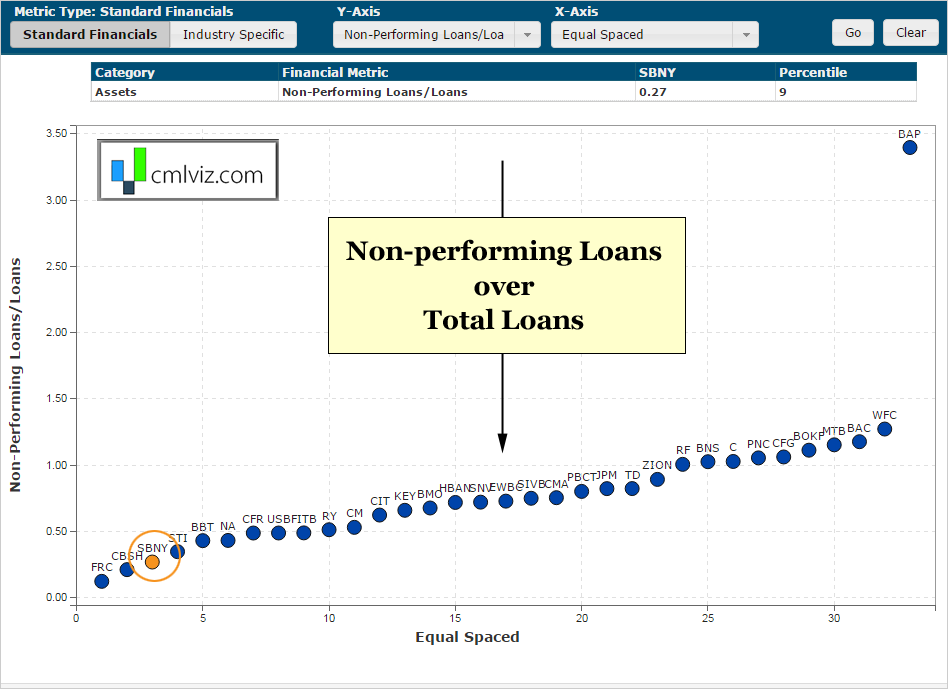The image size is (948, 689).
Task: Click the PNC data point
Action: 758,458
